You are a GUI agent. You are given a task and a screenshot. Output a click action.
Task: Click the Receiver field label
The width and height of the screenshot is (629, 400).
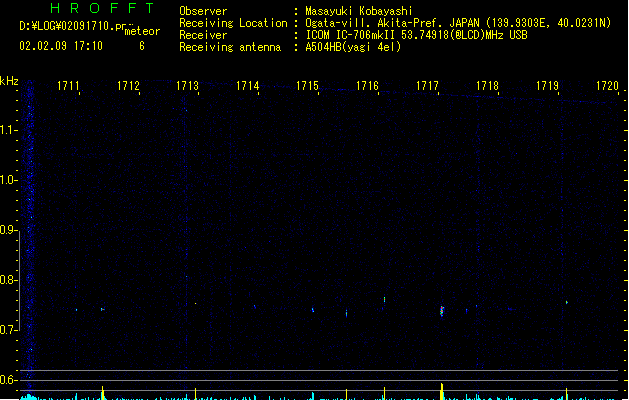[x=203, y=35]
